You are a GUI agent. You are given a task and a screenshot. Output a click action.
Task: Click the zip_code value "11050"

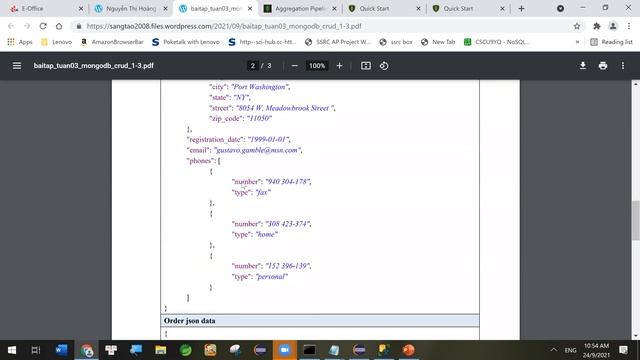tap(259, 118)
